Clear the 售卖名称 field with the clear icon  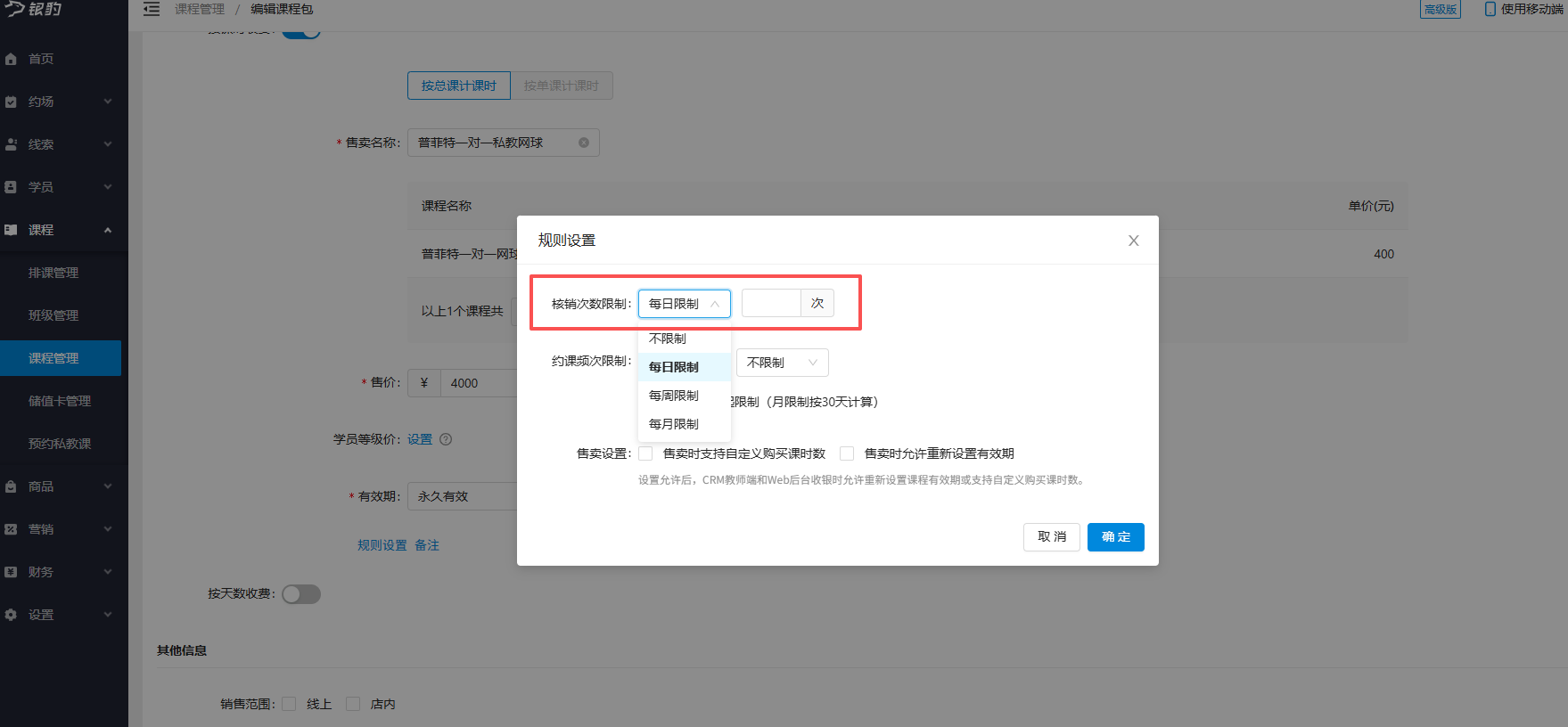584,143
